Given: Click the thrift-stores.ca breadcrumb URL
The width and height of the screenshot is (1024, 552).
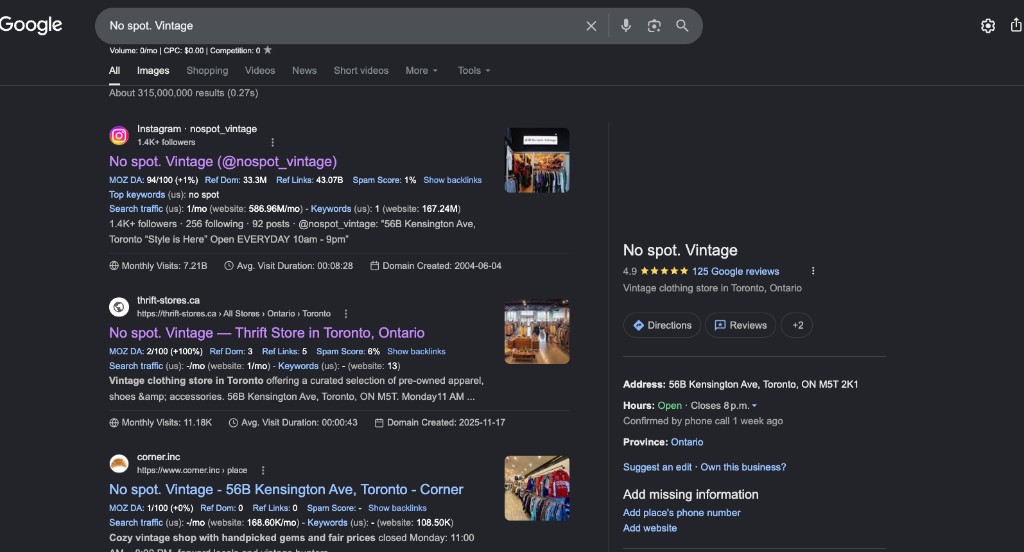Looking at the screenshot, I should 234,314.
